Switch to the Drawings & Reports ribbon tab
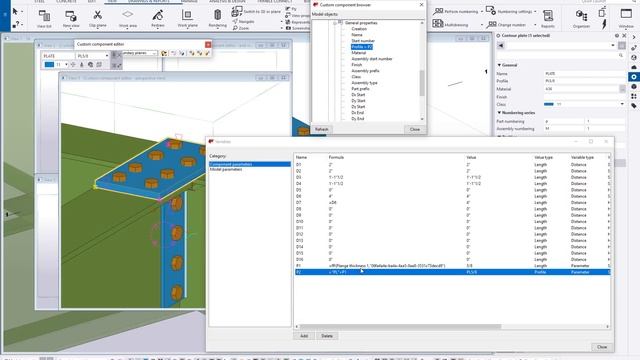 150,2
